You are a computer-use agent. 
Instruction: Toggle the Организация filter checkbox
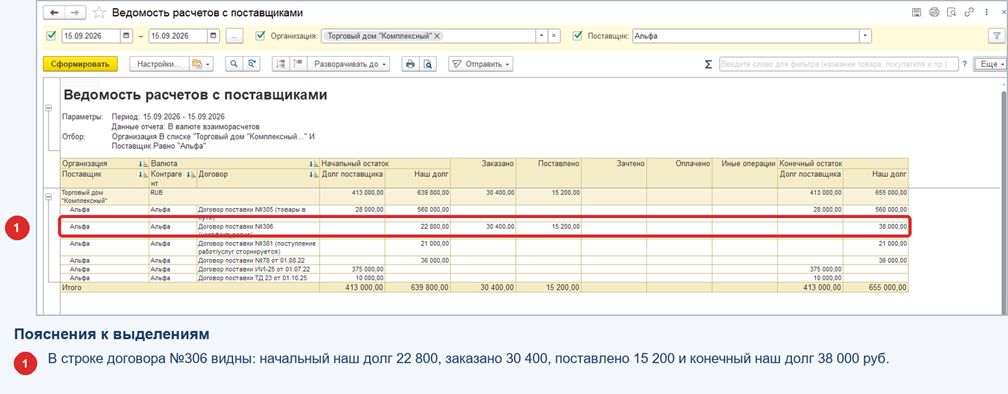260,36
